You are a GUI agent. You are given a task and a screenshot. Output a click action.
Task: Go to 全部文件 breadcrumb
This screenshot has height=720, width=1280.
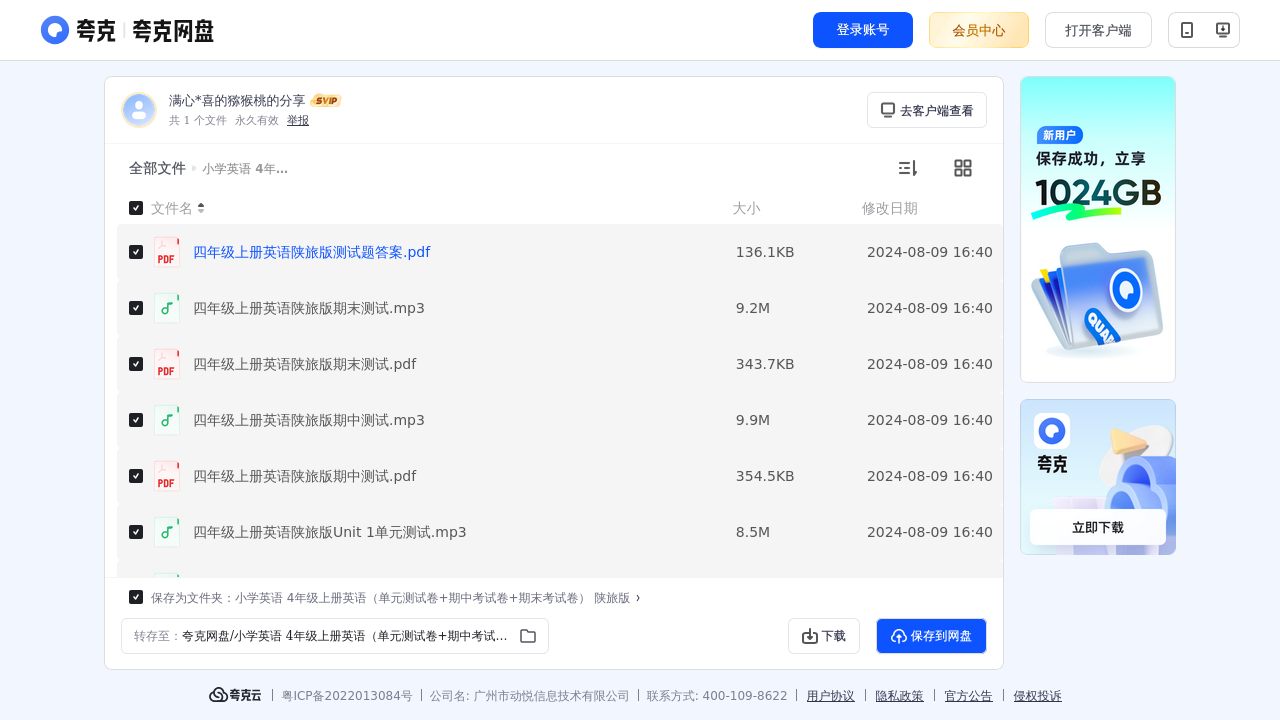tap(157, 168)
